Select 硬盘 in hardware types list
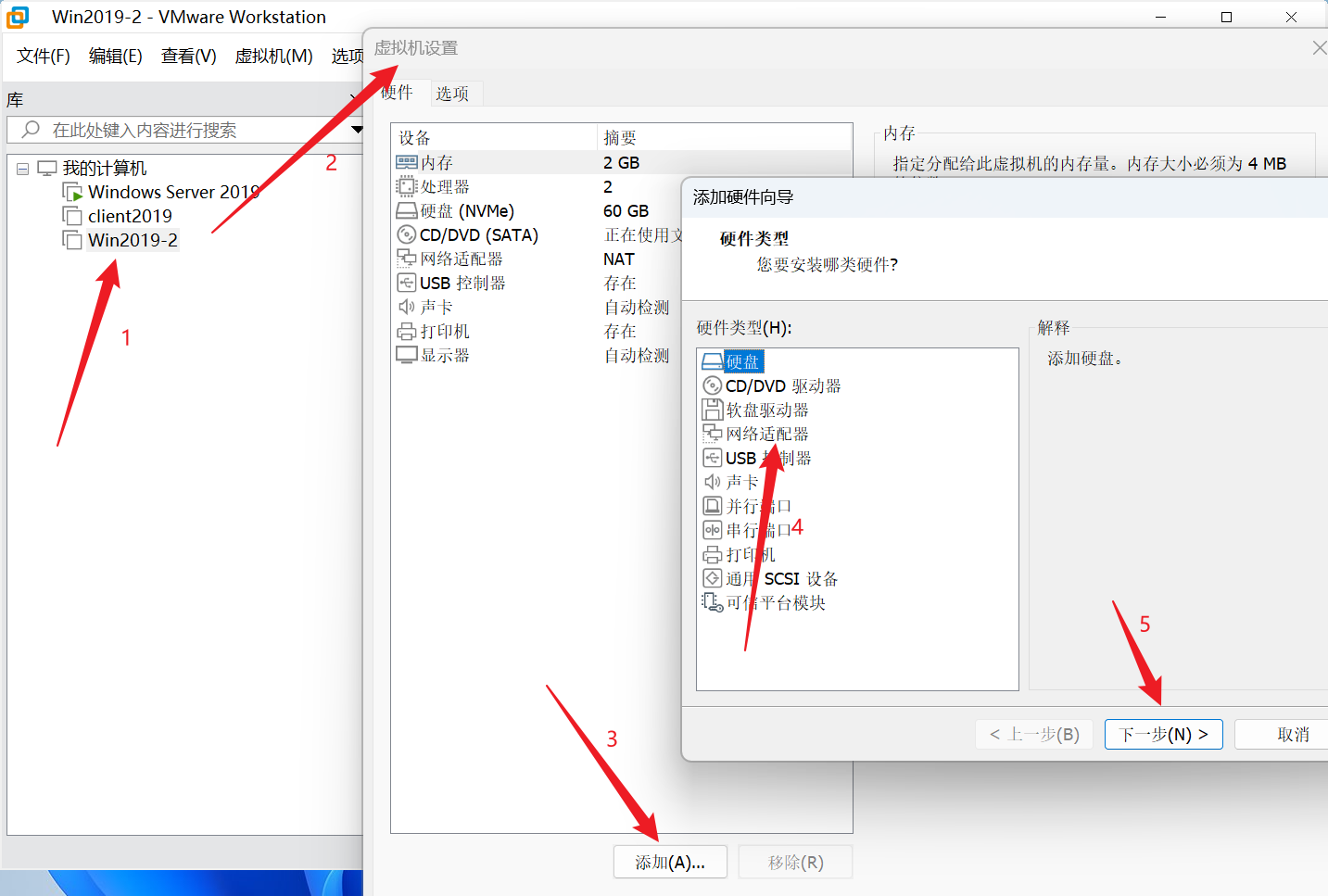The image size is (1328, 896). tap(743, 361)
